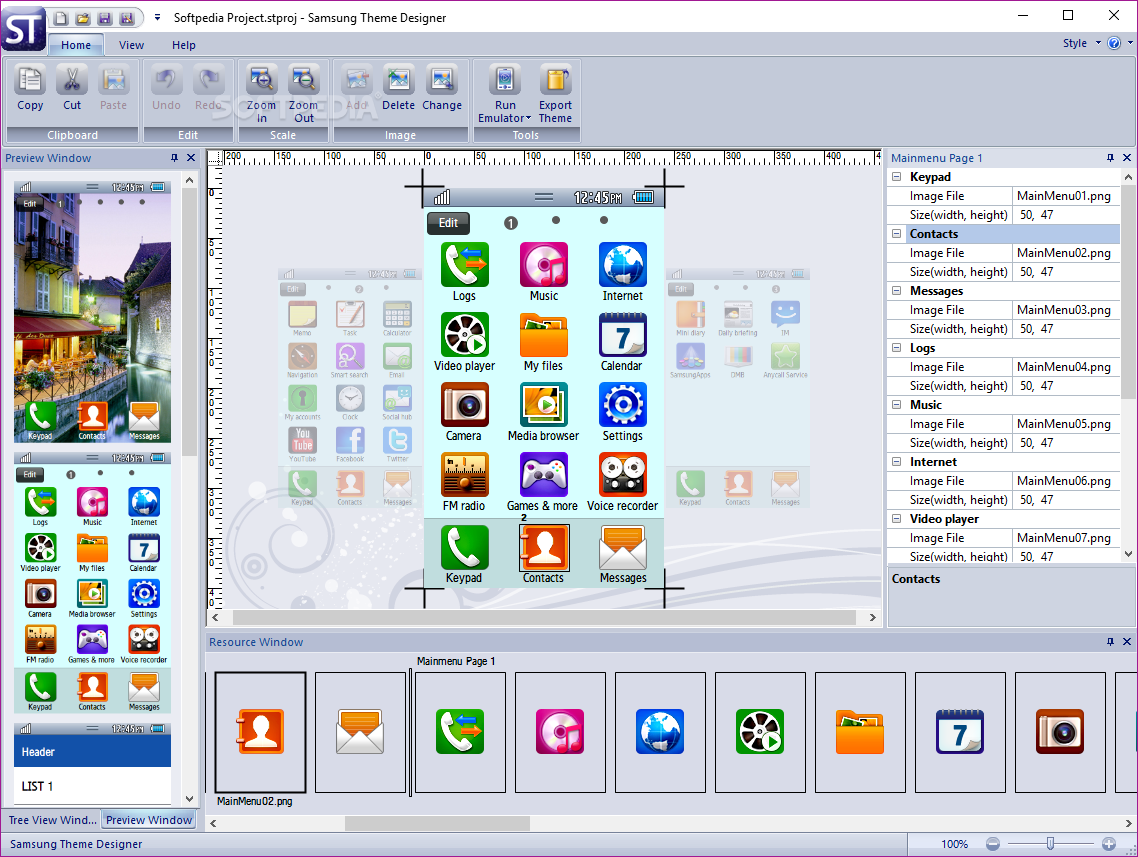Select the Logs icon on canvas phone
This screenshot has width=1138, height=857.
point(464,265)
